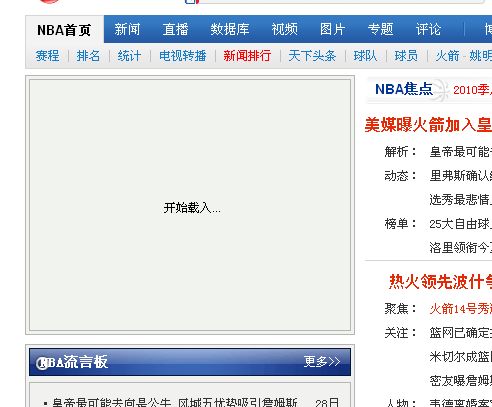Open the 统计 link
The width and height of the screenshot is (492, 407).
pyautogui.click(x=129, y=56)
